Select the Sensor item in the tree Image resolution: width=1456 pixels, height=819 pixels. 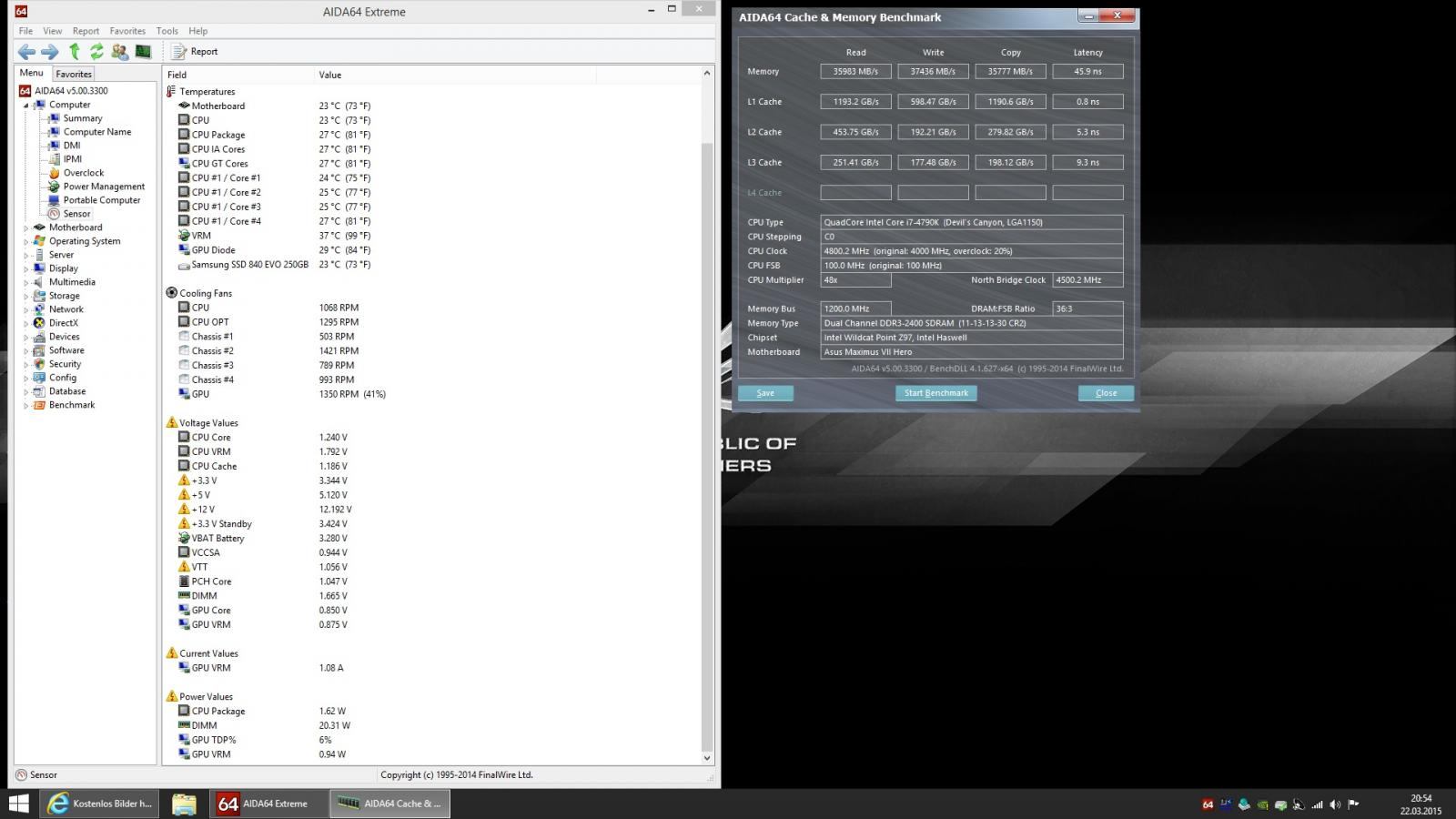(x=76, y=214)
